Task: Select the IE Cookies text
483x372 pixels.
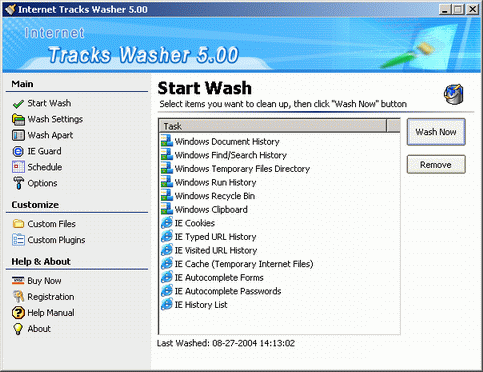Action: pyautogui.click(x=195, y=223)
